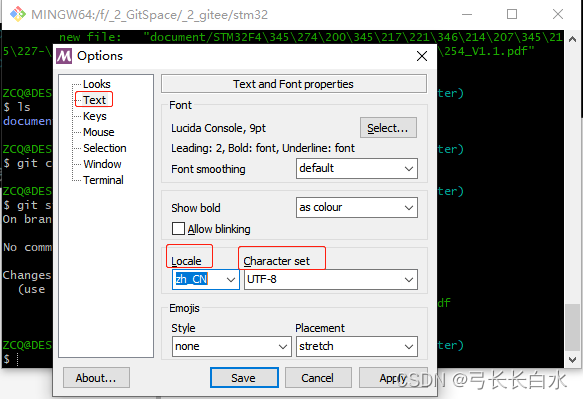
Task: Click the Select... font button
Action: point(388,128)
